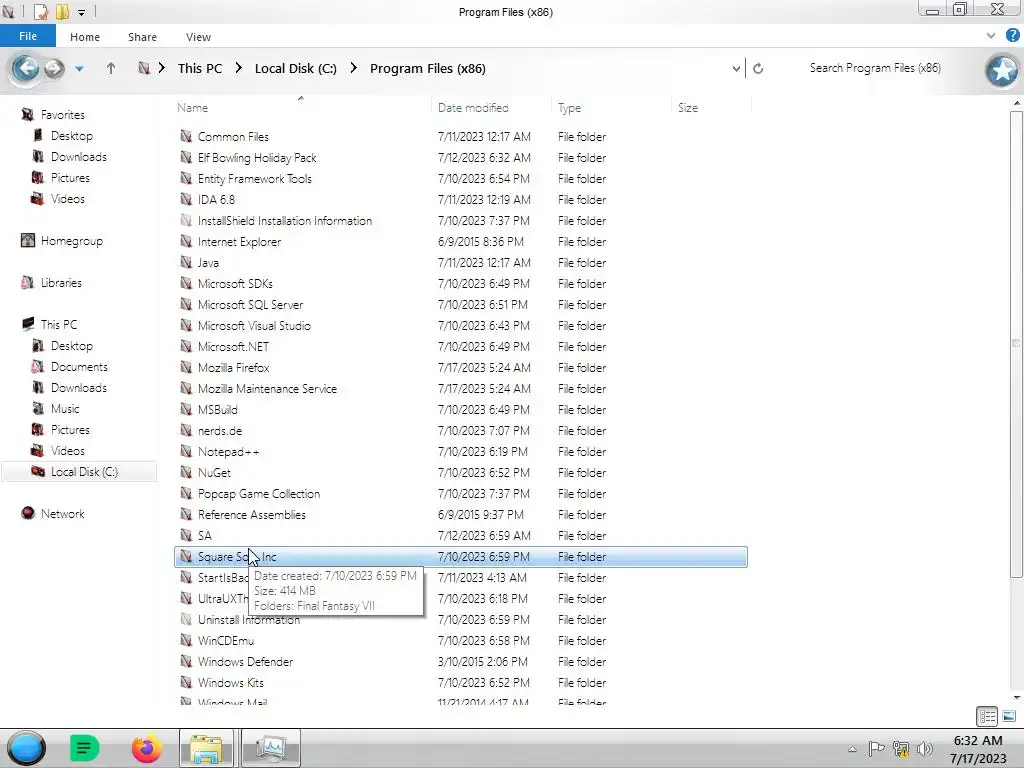Go up one folder level
The width and height of the screenshot is (1024, 768).
point(110,68)
